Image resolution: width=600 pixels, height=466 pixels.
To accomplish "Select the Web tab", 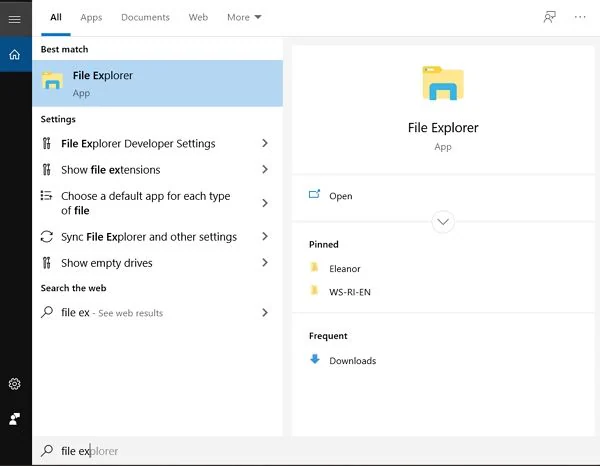I will (198, 17).
